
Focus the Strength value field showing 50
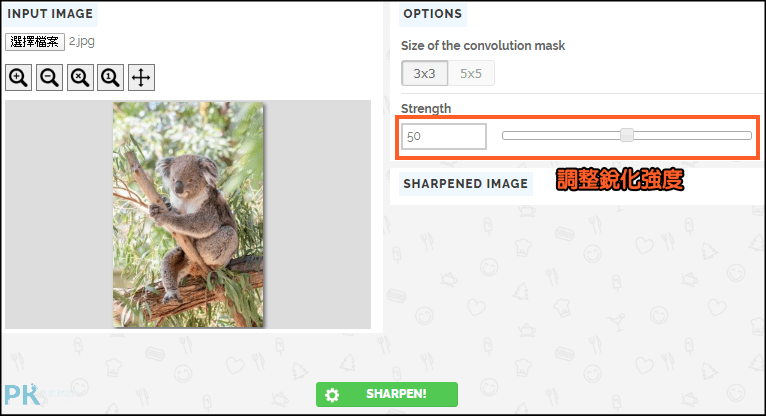point(444,136)
